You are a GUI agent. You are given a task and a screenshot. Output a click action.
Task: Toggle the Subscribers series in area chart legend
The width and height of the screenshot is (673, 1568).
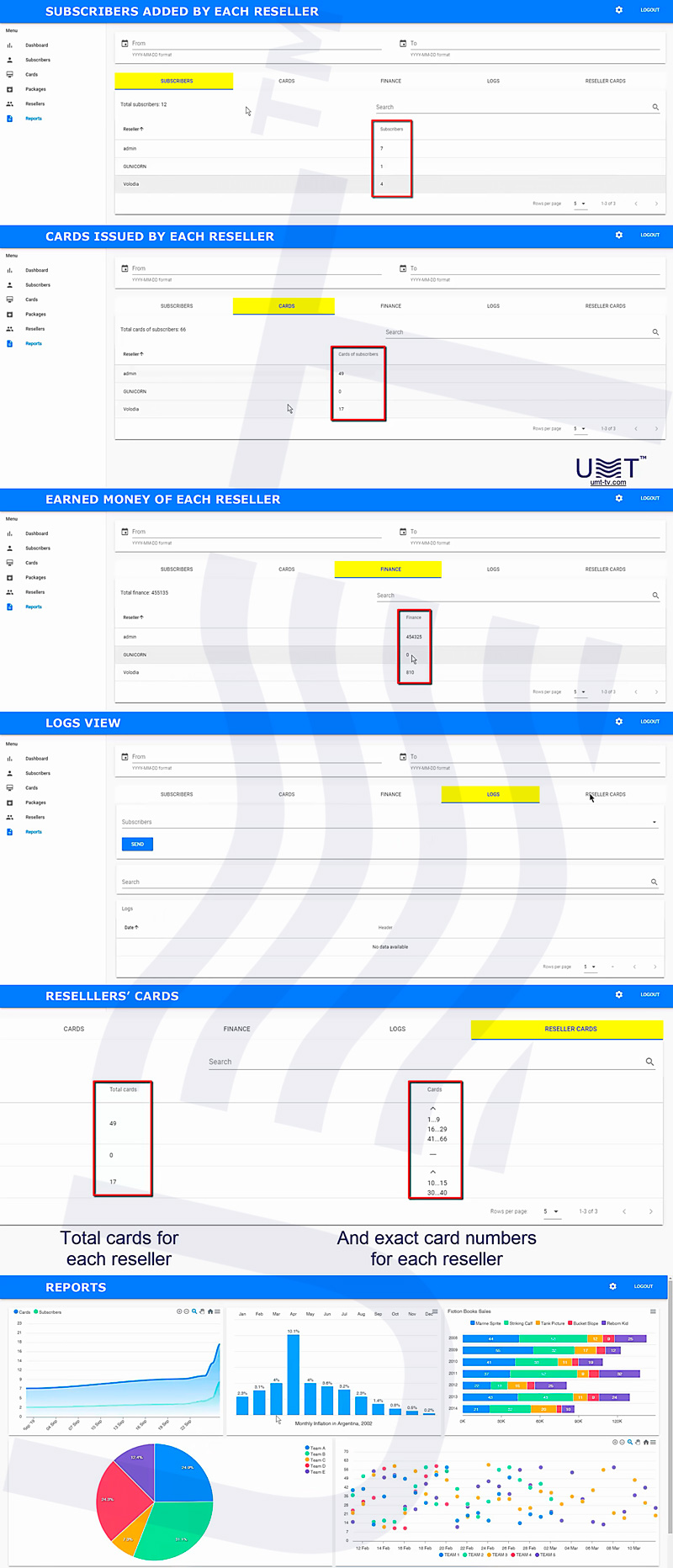(47, 1312)
